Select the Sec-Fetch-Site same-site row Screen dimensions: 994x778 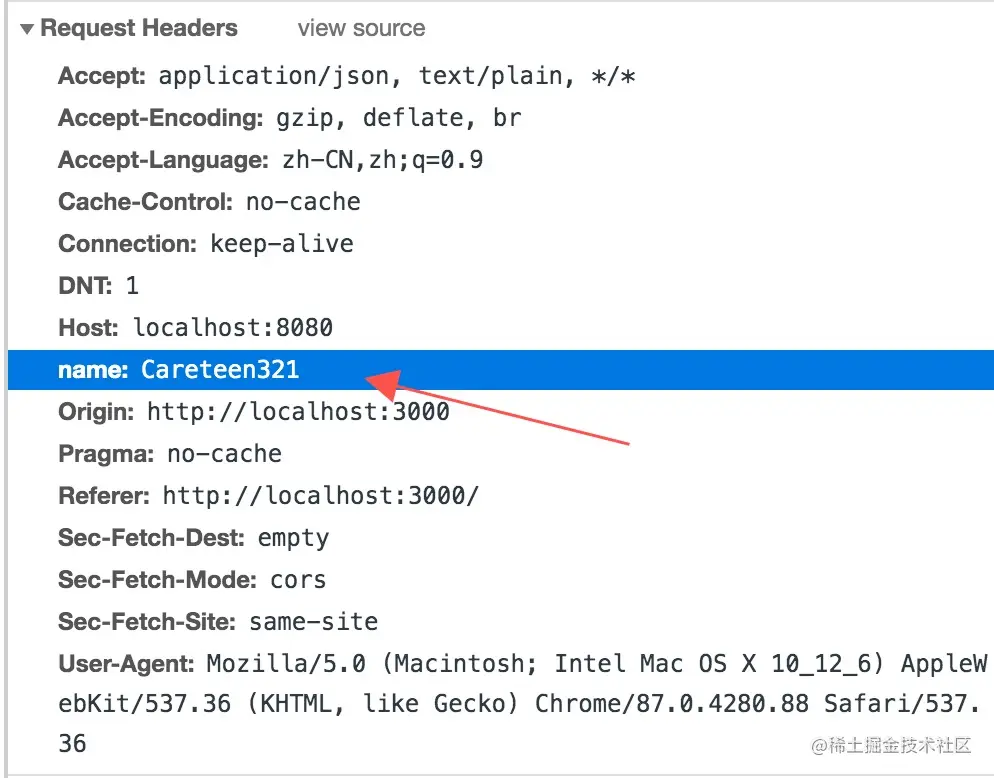218,621
